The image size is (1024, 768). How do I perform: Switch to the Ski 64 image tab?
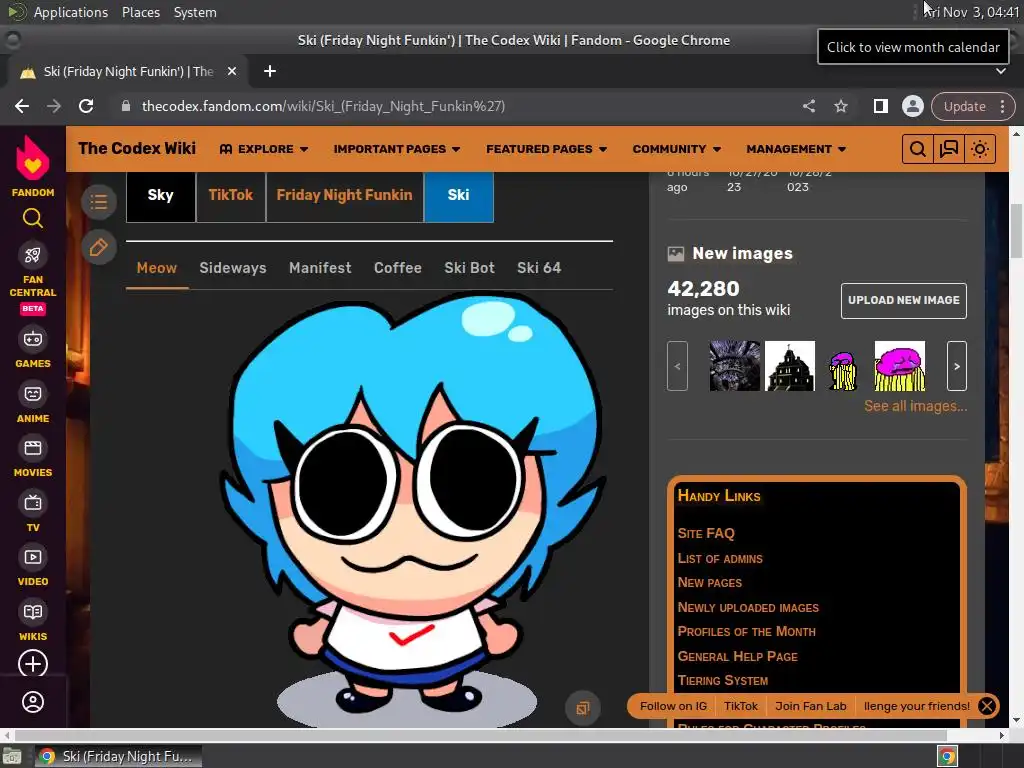tap(539, 268)
